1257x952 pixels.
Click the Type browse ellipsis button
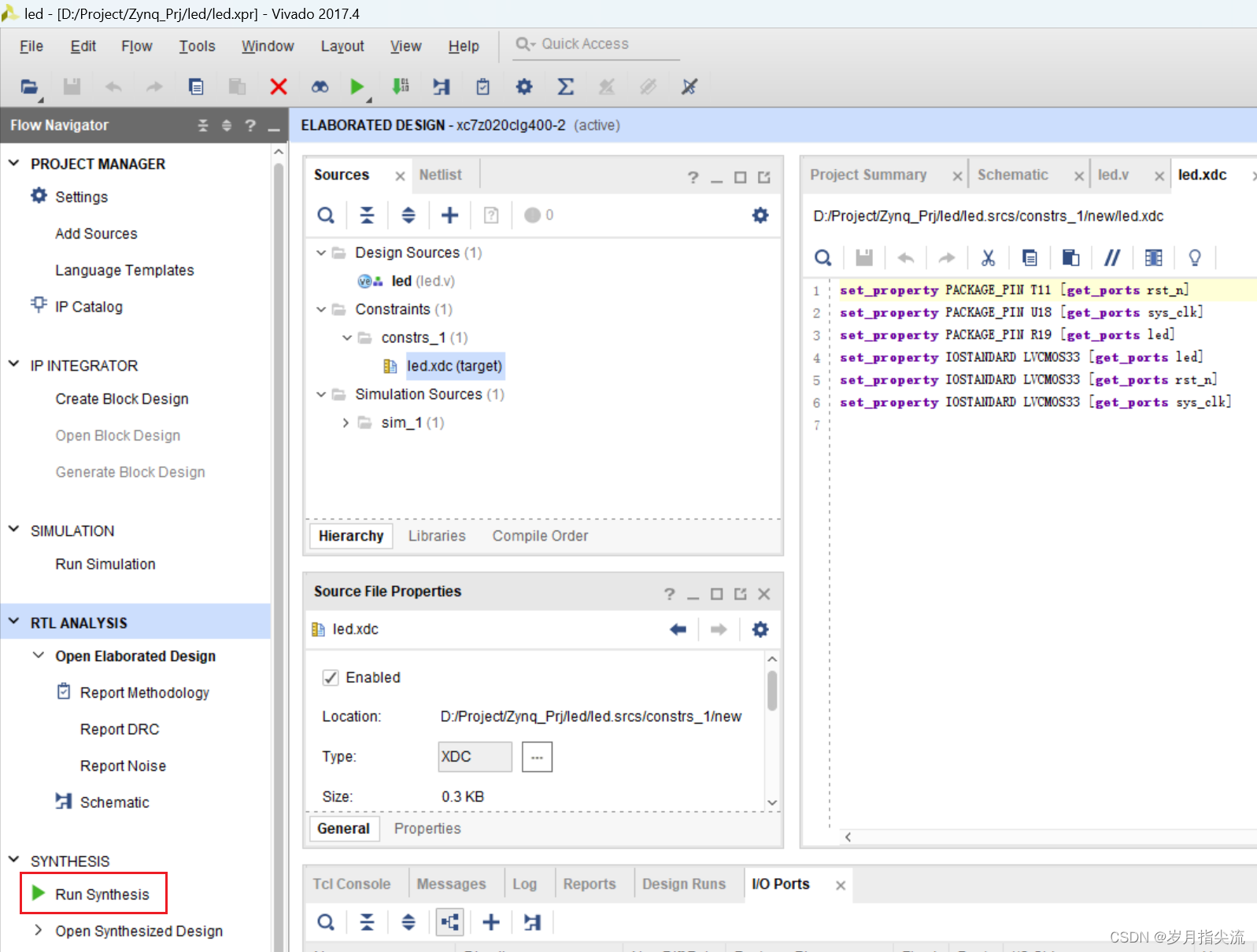536,757
